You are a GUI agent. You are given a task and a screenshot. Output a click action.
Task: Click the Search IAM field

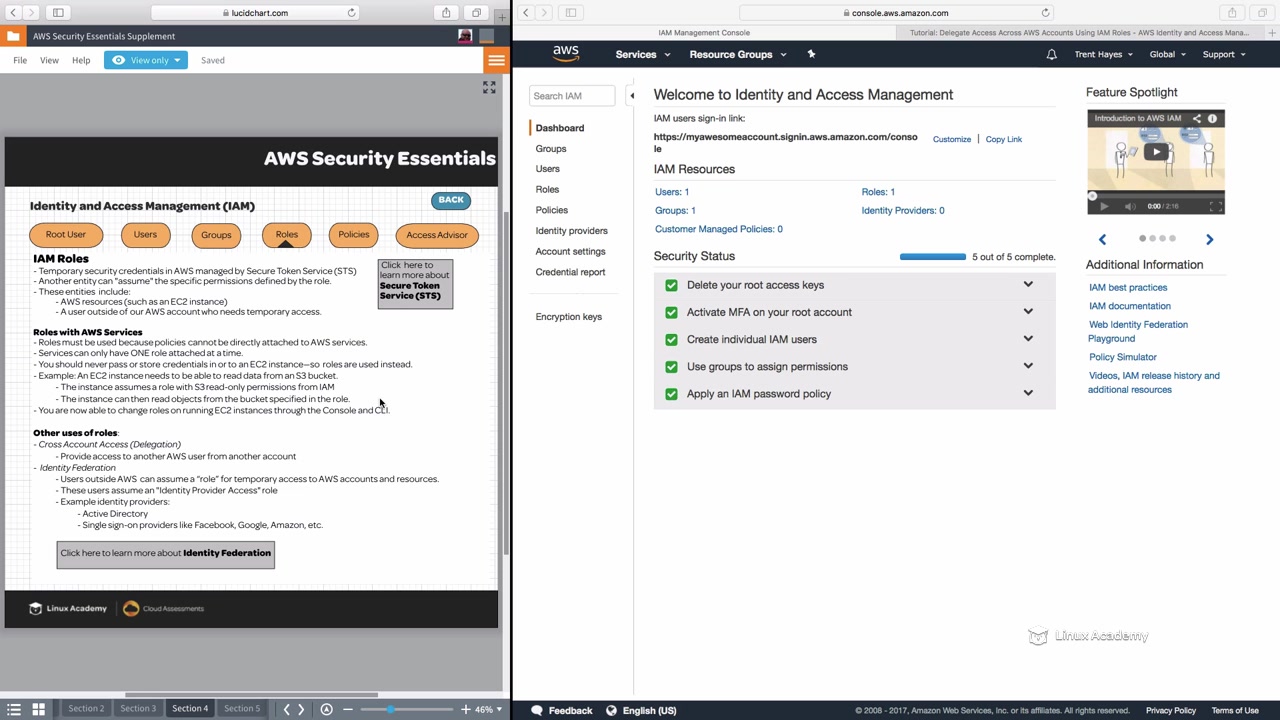(572, 96)
